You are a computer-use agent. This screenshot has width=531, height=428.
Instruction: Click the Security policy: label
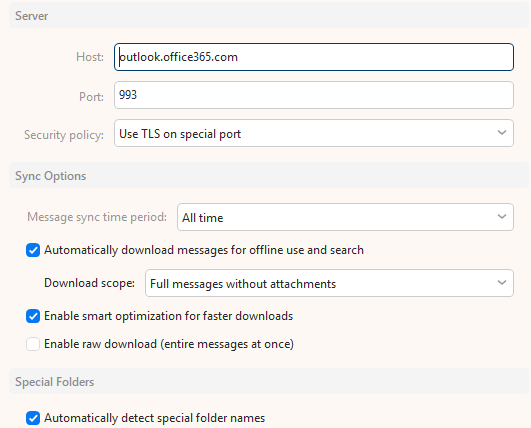tap(64, 135)
